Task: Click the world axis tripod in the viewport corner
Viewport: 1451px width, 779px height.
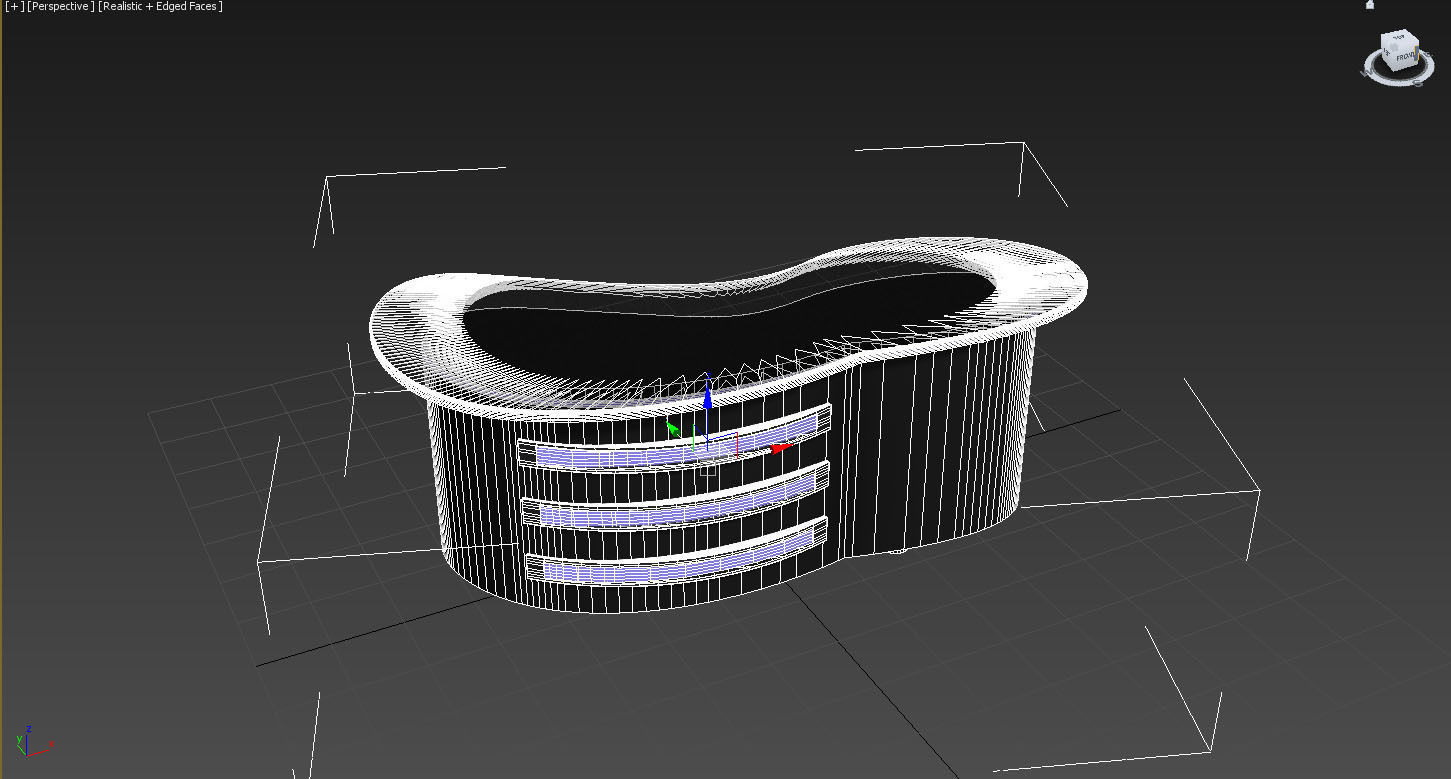Action: click(x=33, y=740)
